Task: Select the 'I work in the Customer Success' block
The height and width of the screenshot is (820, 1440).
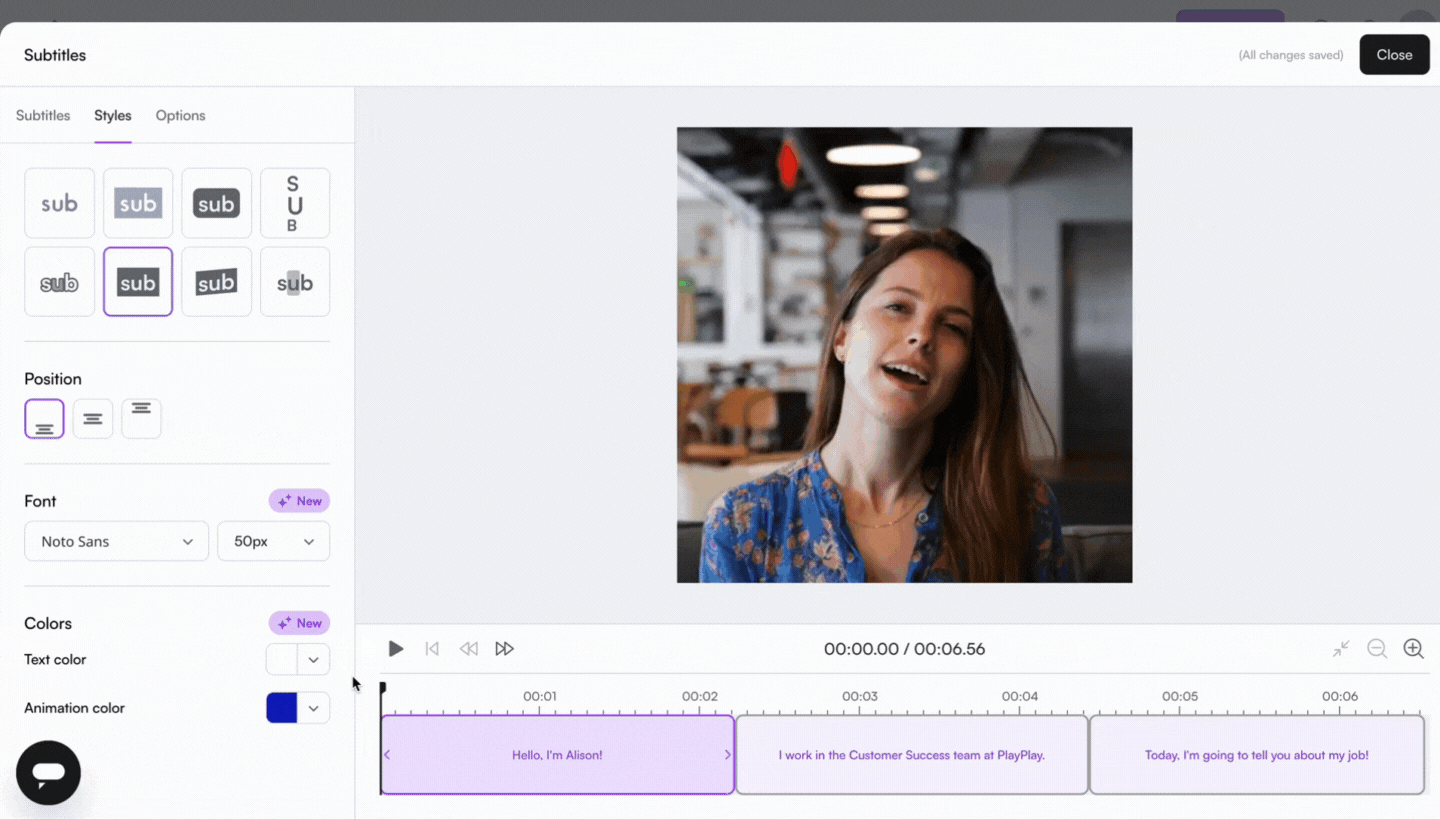Action: (x=912, y=755)
